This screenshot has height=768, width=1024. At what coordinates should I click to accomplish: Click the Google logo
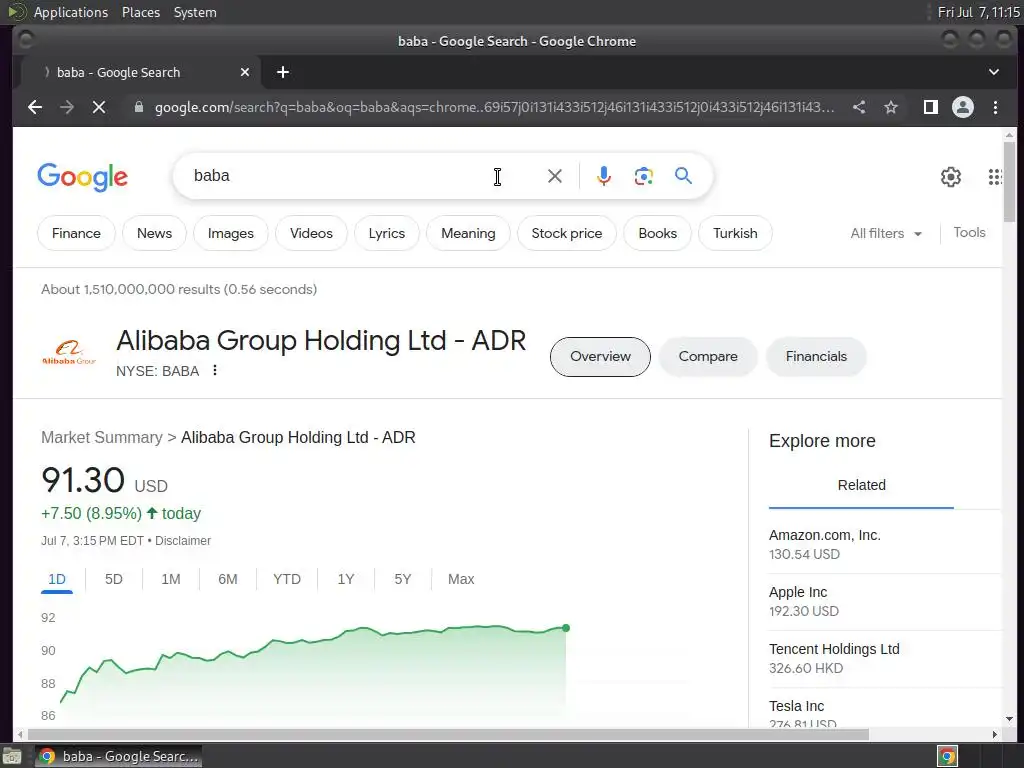pyautogui.click(x=82, y=177)
